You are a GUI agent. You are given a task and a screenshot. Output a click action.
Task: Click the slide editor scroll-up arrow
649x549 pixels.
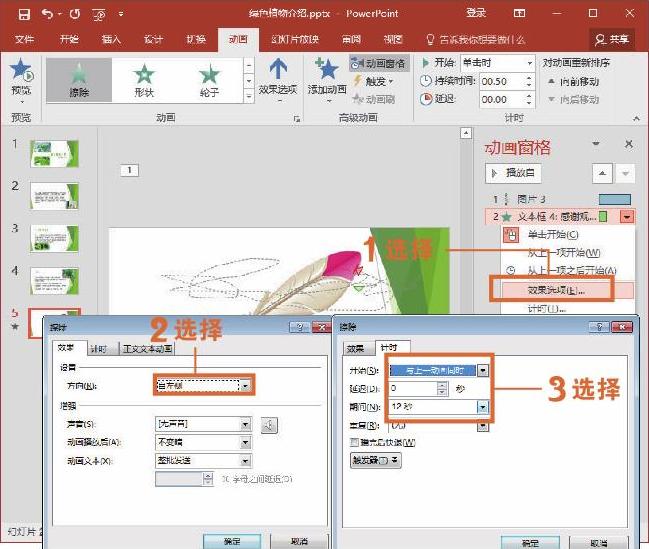click(466, 133)
